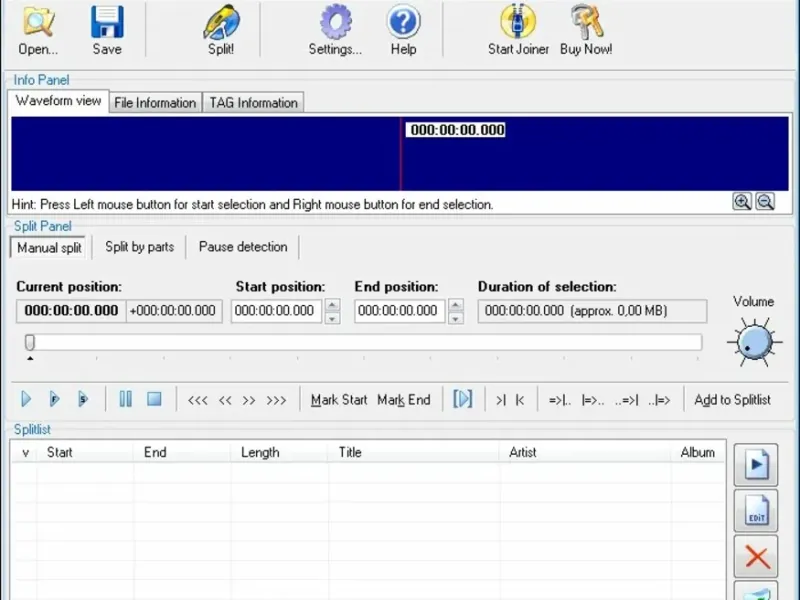Viewport: 800px width, 600px height.
Task: Switch to Waveform view tab
Action: [x=58, y=101]
